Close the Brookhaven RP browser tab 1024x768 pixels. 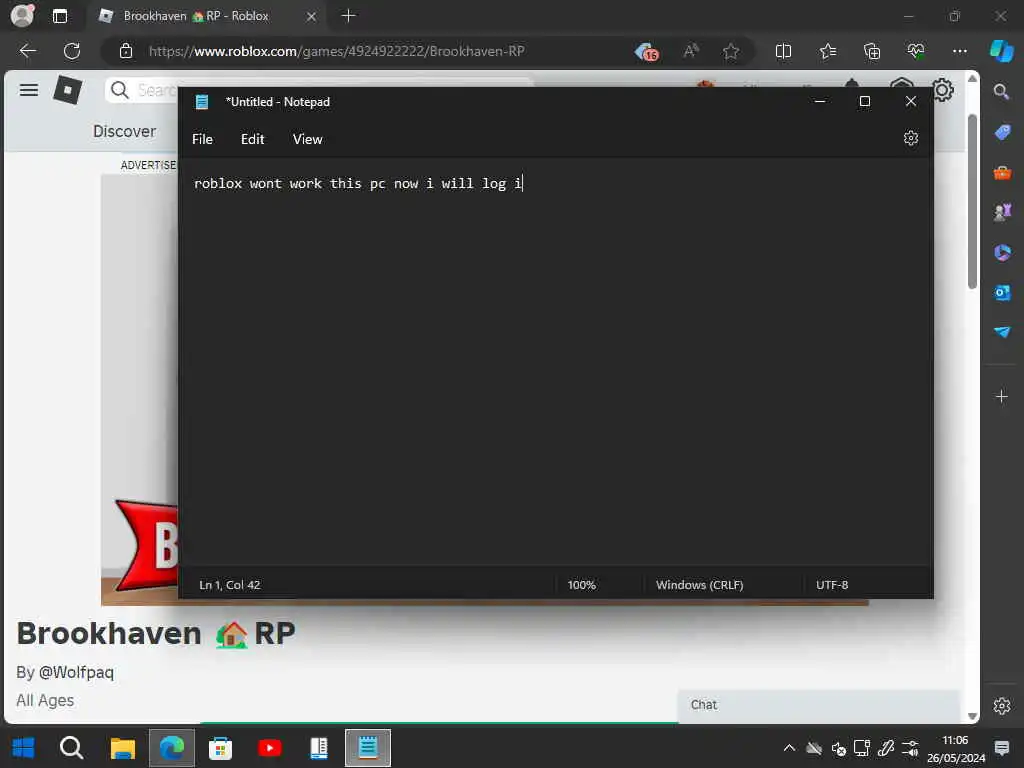coord(312,16)
